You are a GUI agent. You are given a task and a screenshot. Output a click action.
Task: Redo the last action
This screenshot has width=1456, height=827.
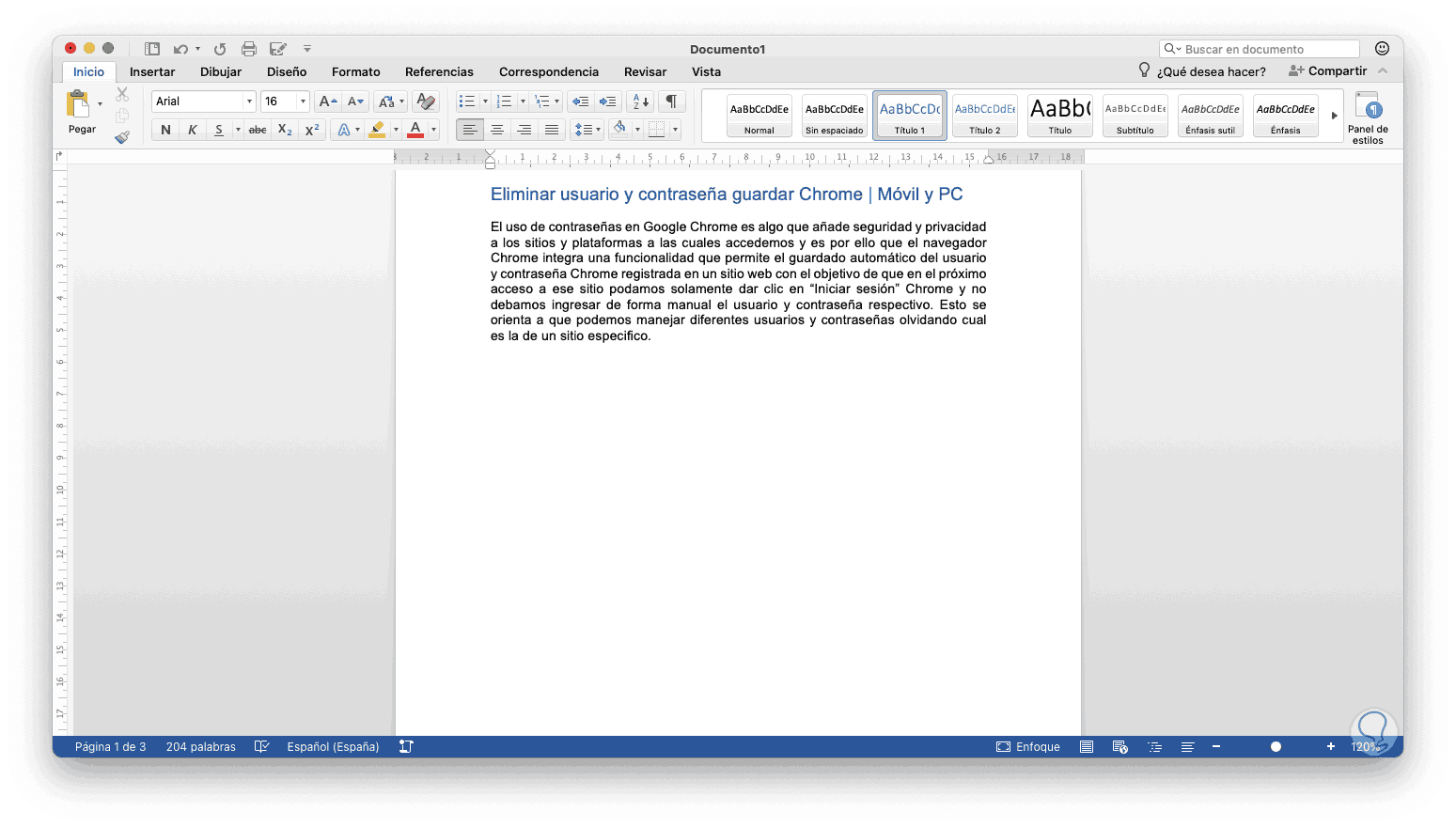pos(220,49)
